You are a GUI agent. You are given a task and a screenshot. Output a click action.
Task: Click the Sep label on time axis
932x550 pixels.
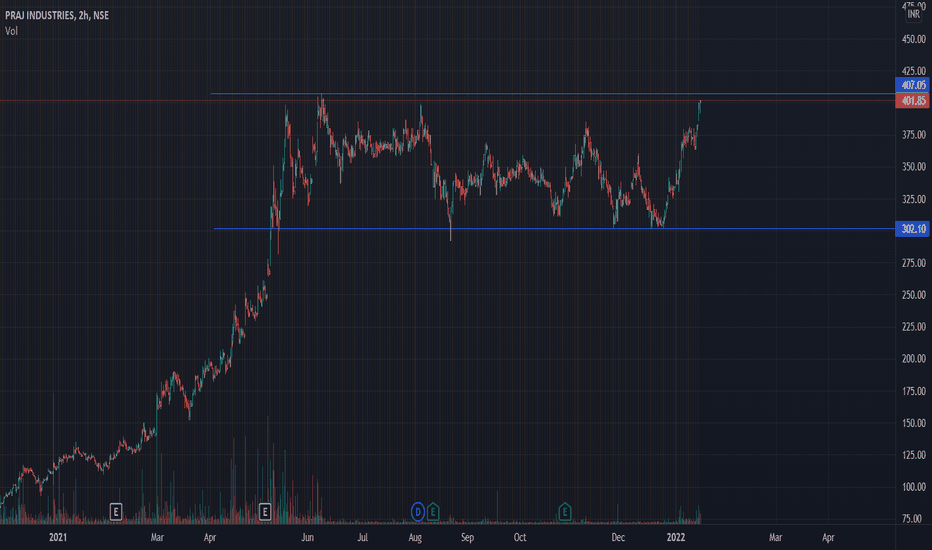pos(467,538)
